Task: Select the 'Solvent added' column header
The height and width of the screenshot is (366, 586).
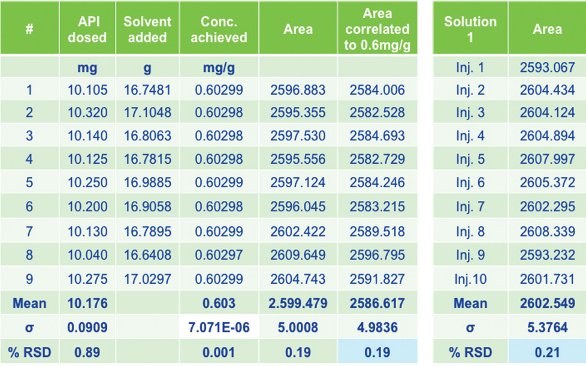Action: click(x=147, y=29)
